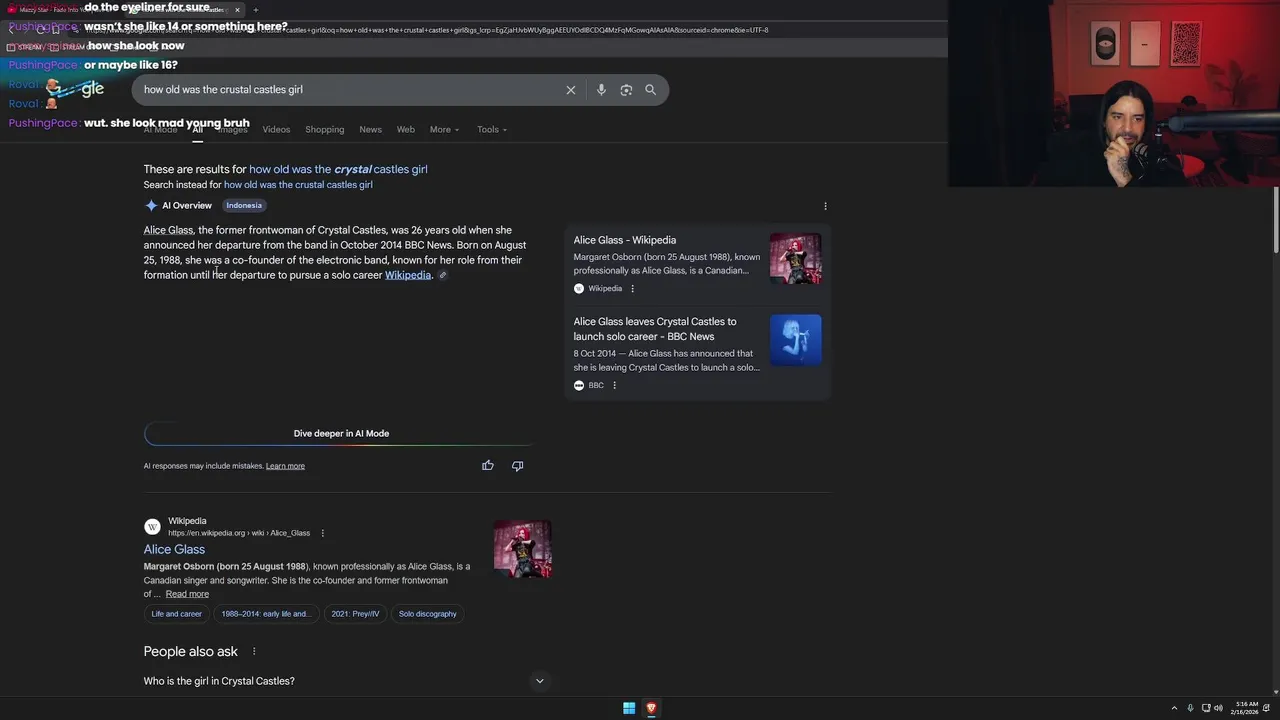This screenshot has width=1280, height=720.
Task: Switch to the Shopping results tab
Action: (x=324, y=130)
